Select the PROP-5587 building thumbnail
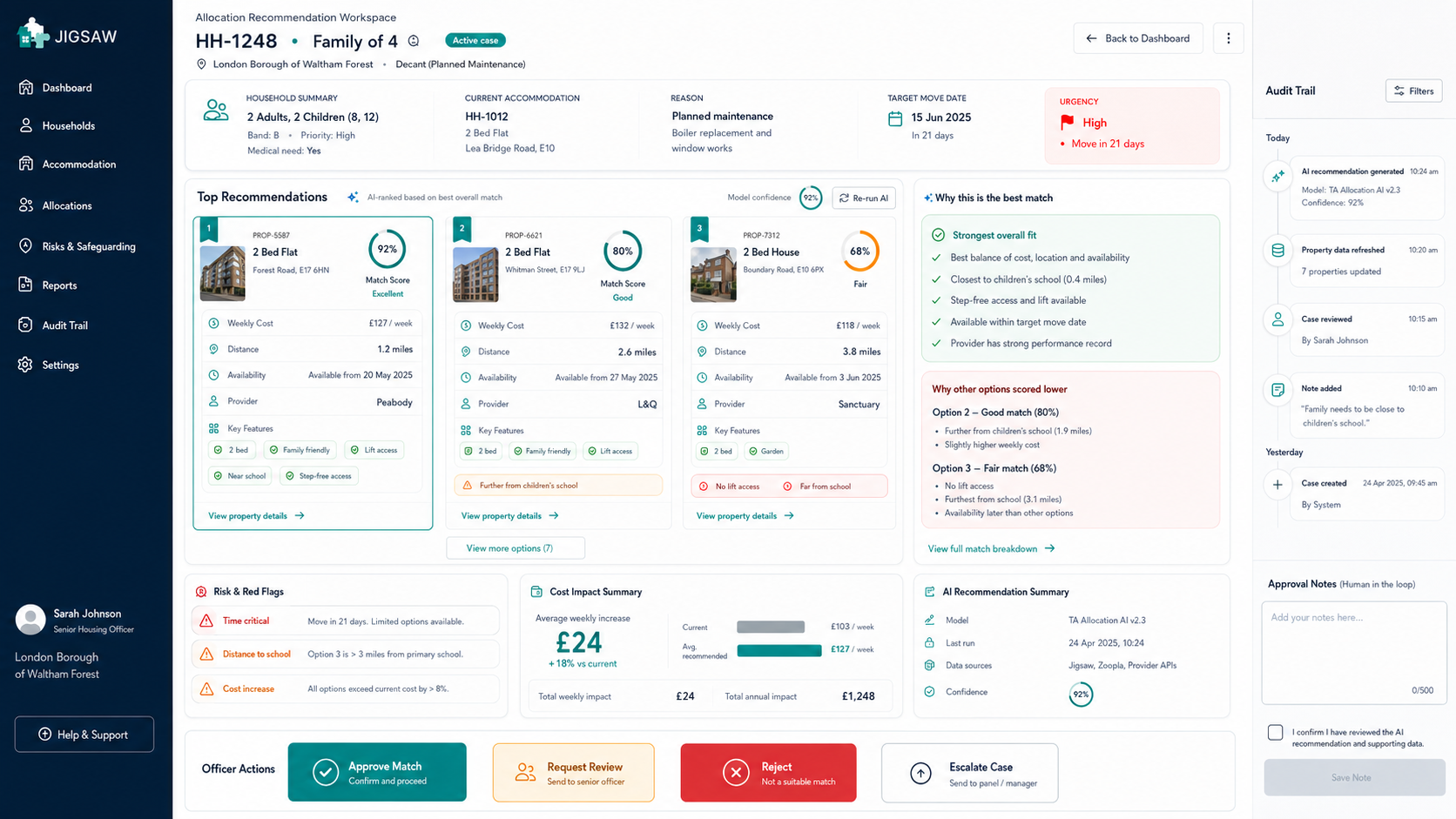 (223, 273)
